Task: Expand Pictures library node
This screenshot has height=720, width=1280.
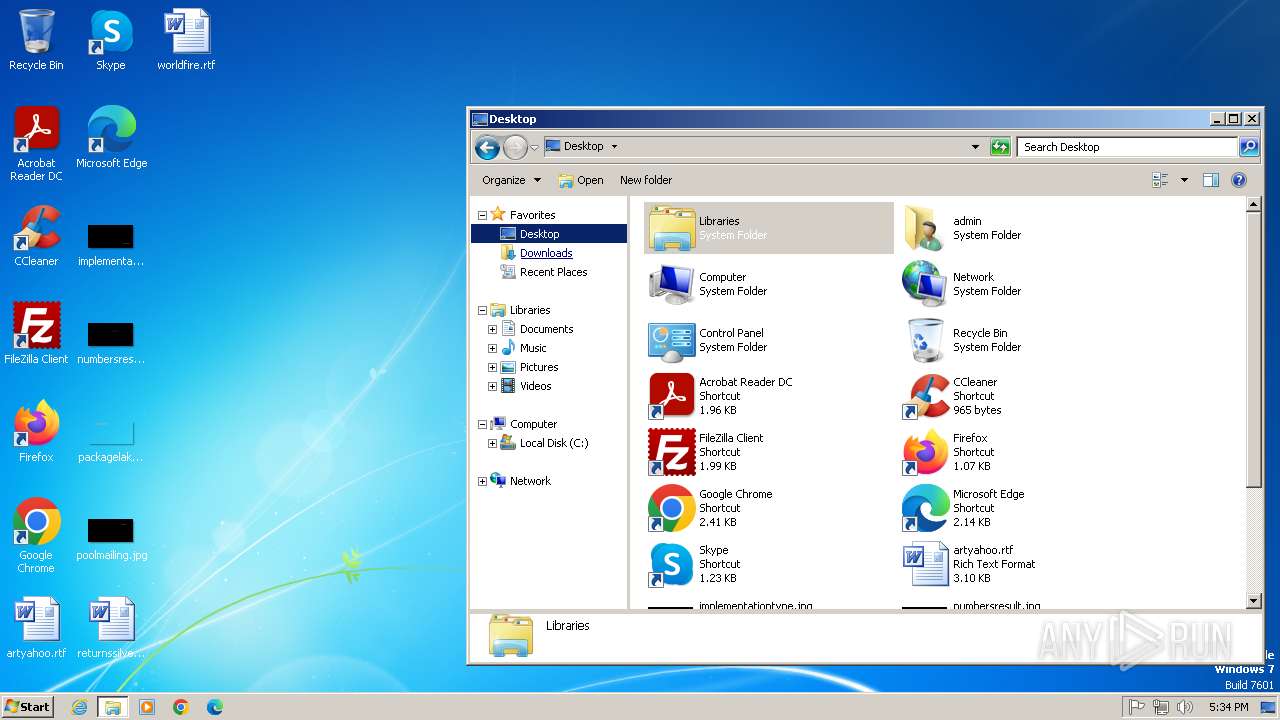Action: 492,367
